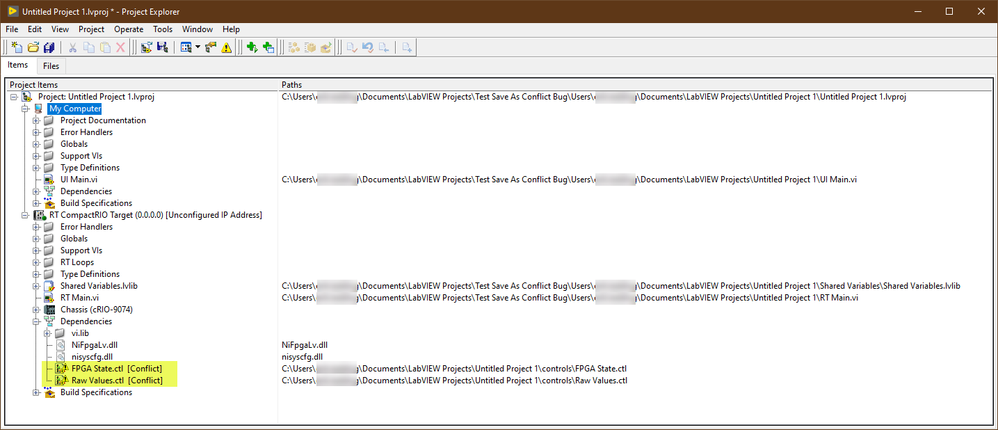This screenshot has height=430, width=998.
Task: Expand the Chassis (cRIO-9074) node
Action: tap(37, 310)
